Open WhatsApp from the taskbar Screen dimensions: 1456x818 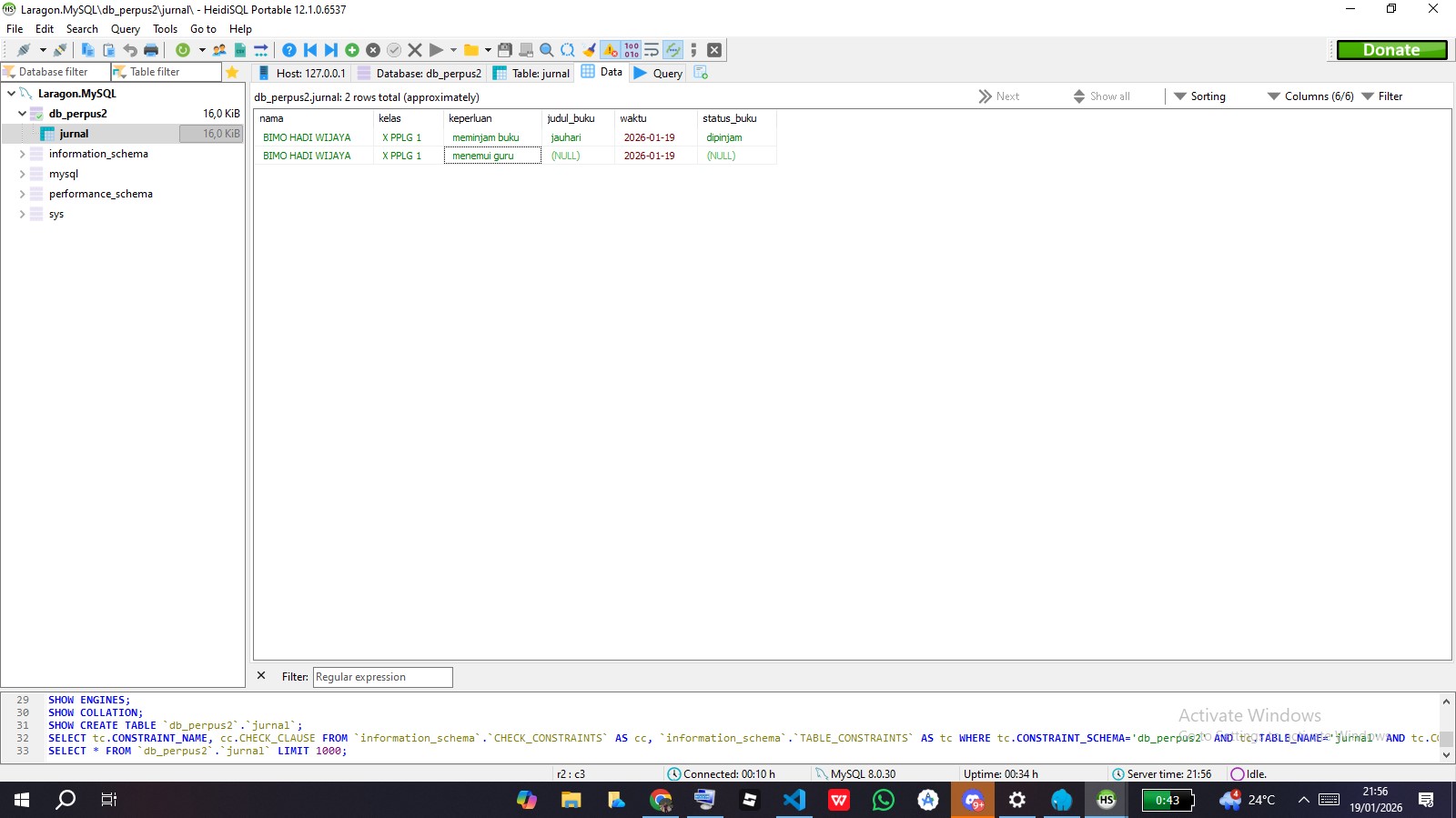884,800
